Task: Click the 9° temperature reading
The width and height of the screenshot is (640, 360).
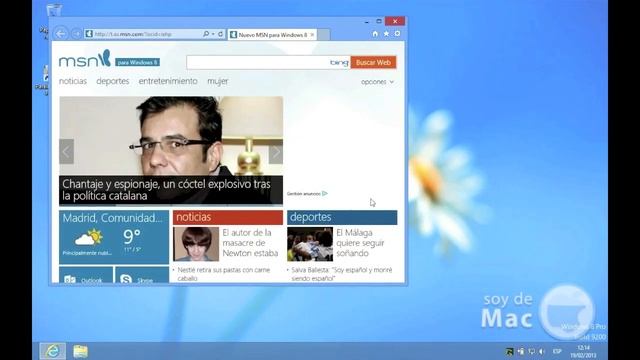Action: pos(131,236)
